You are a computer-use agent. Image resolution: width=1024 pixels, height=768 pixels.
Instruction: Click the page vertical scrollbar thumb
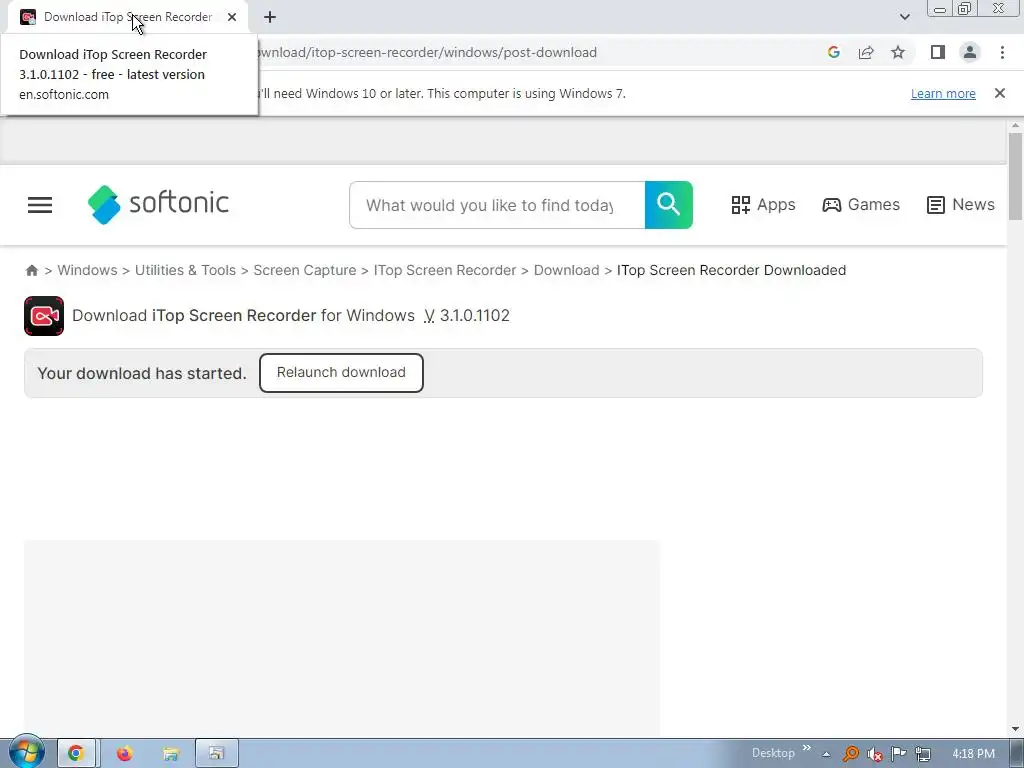pyautogui.click(x=1015, y=176)
